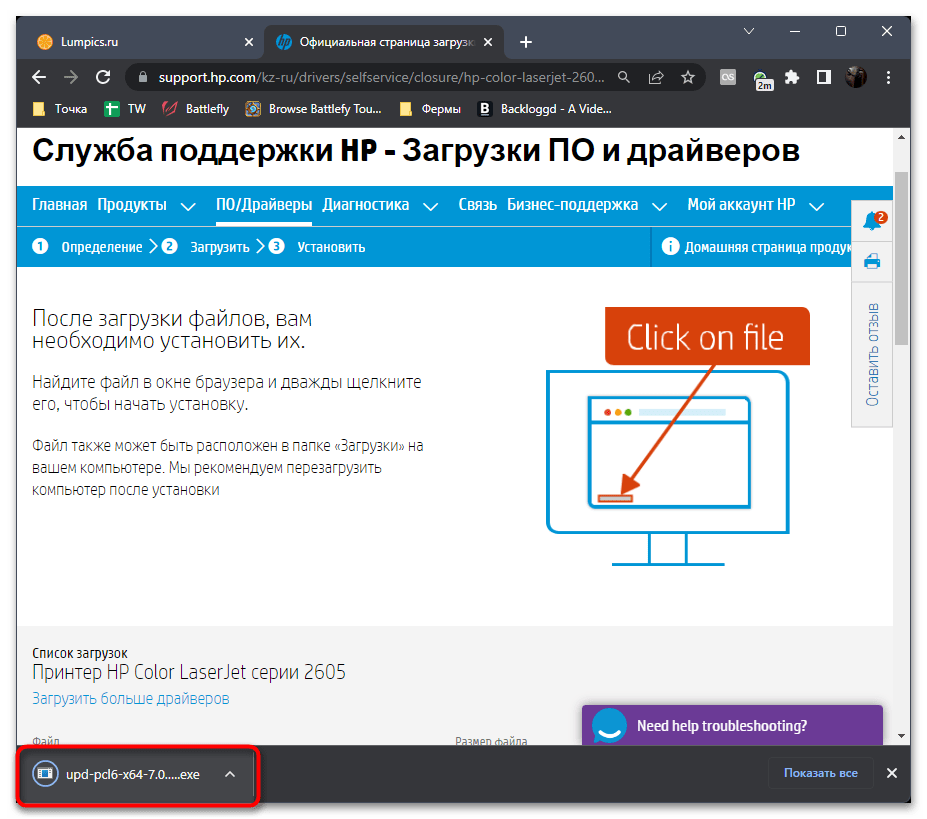Expand the Продукты chevron
927x819 pixels.
(188, 206)
